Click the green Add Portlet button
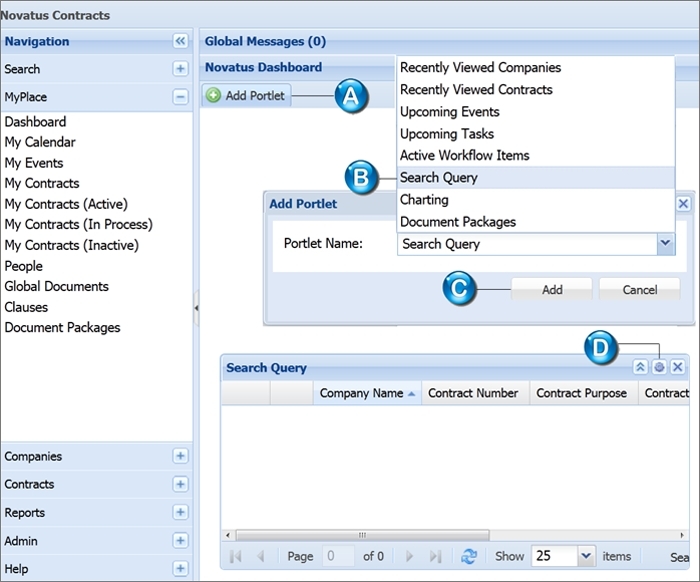The image size is (700, 582). (x=246, y=95)
